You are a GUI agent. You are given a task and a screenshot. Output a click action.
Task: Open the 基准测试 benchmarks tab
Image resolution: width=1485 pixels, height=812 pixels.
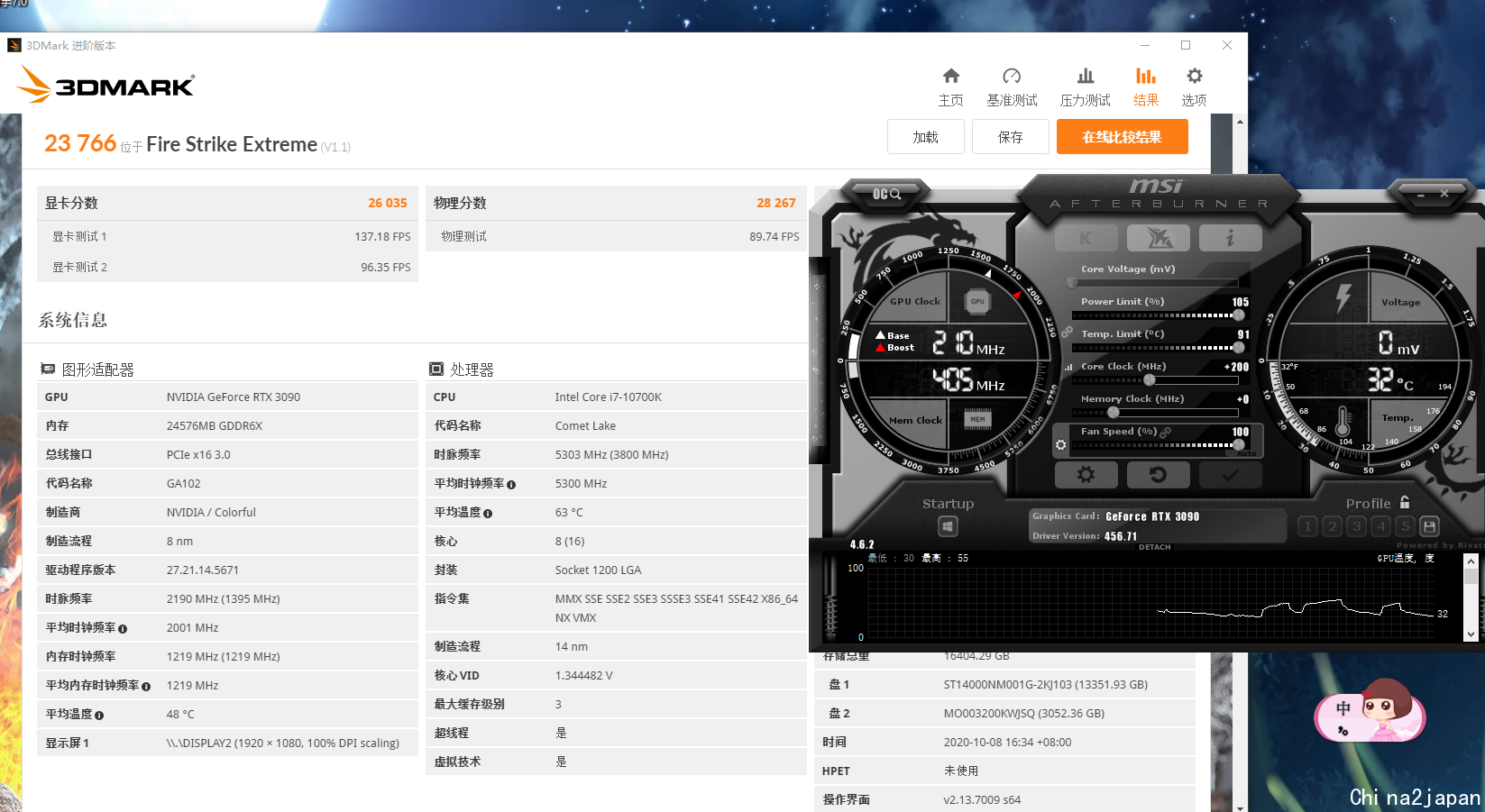1012,87
